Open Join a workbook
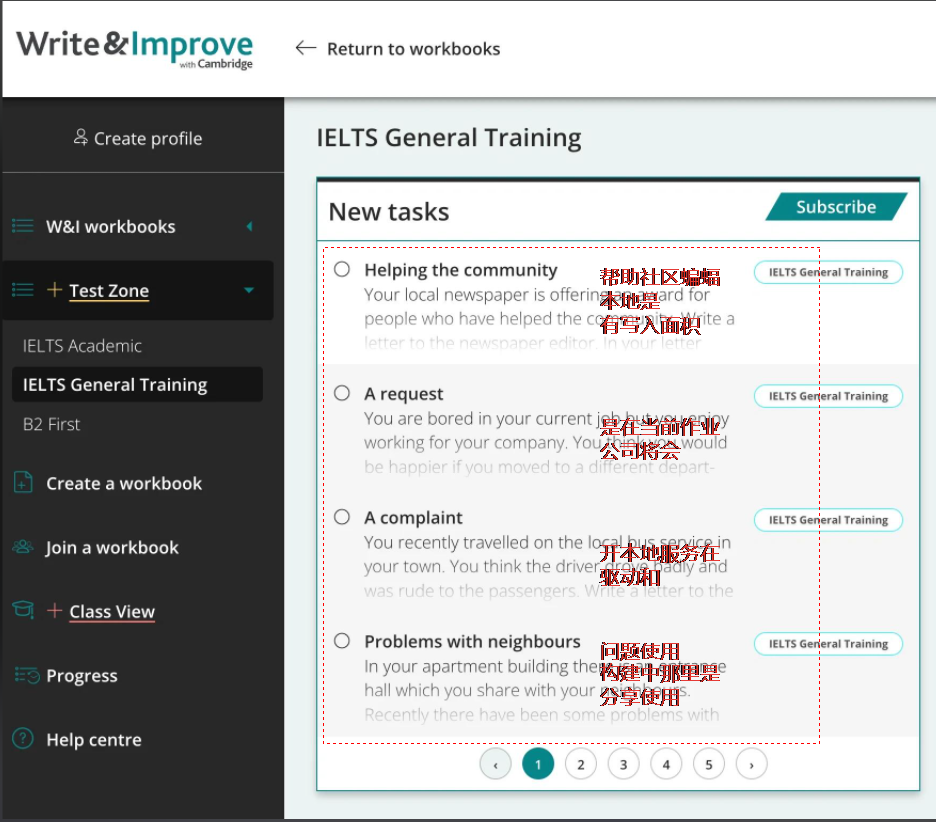 tap(112, 548)
